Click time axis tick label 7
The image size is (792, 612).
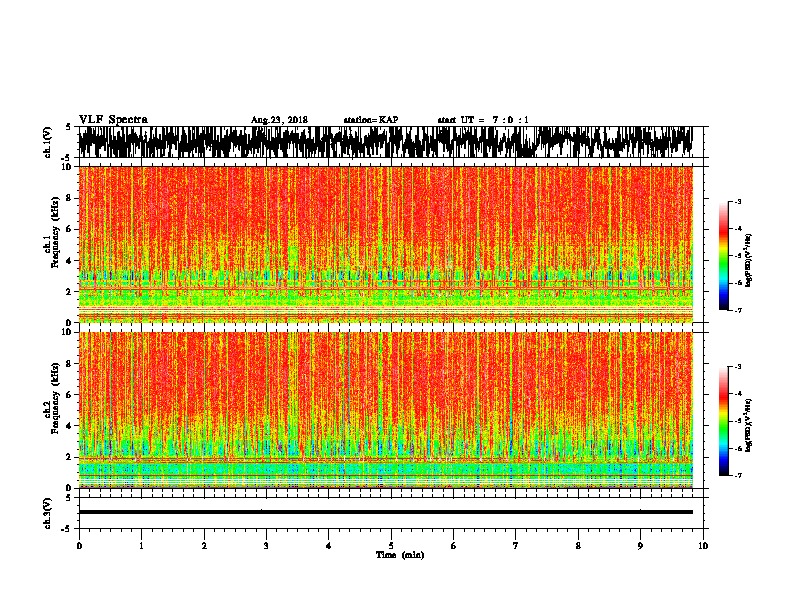click(516, 546)
